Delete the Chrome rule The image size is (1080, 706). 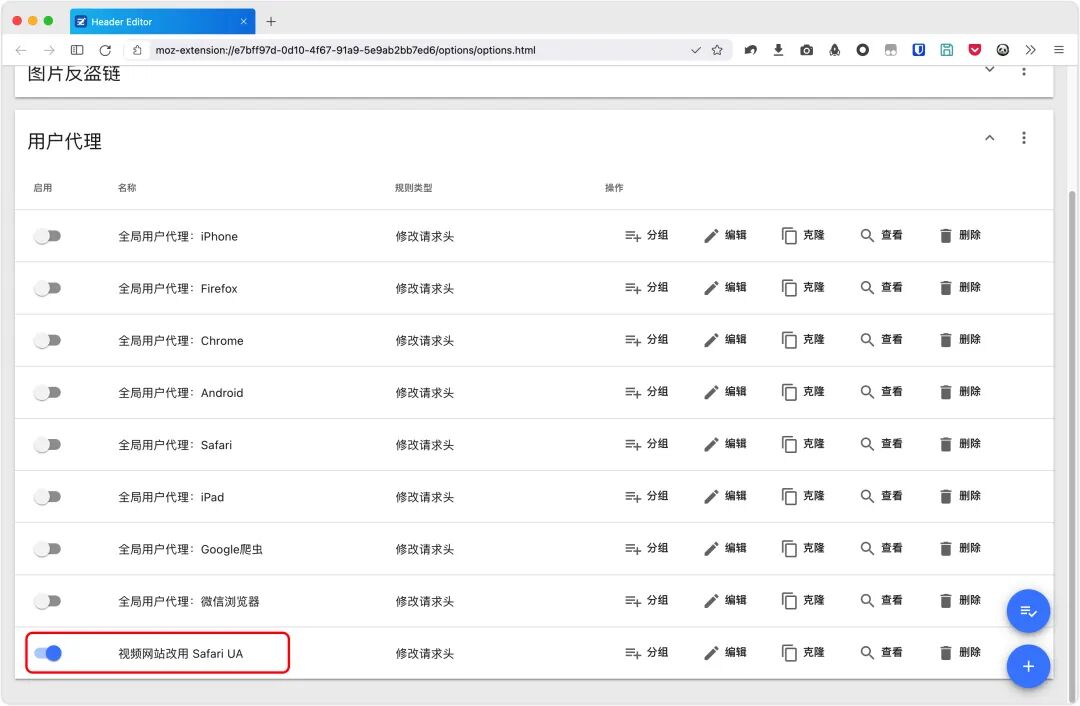959,340
